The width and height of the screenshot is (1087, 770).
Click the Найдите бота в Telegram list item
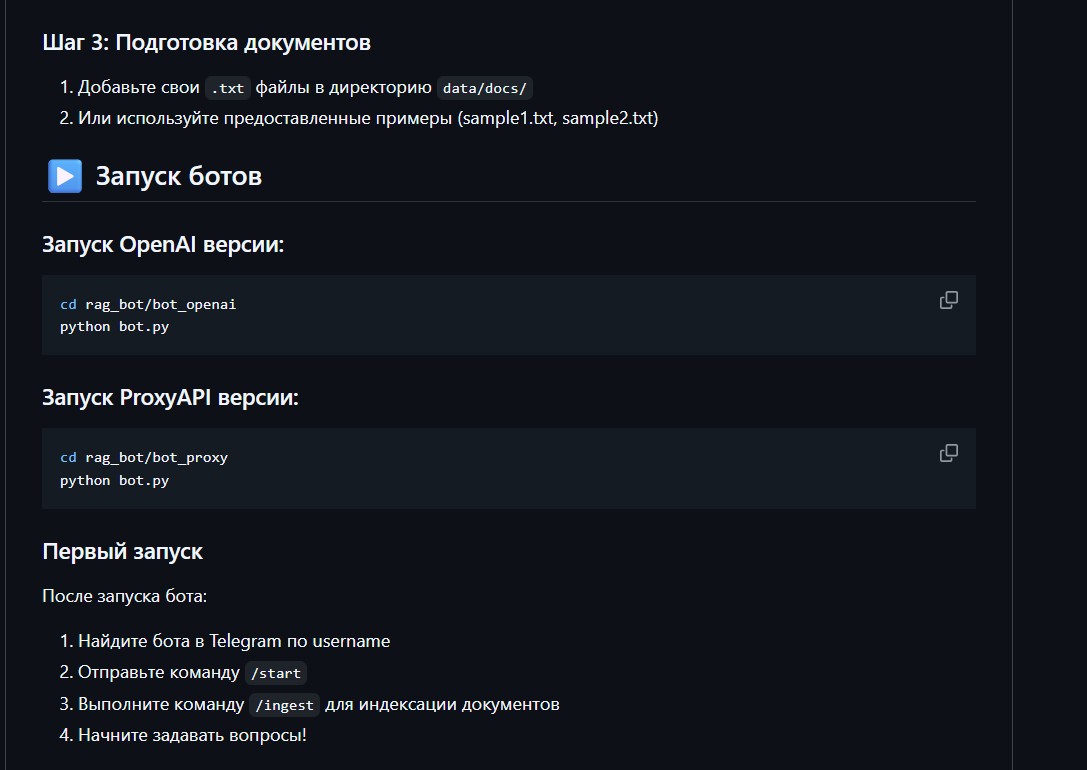(x=234, y=641)
